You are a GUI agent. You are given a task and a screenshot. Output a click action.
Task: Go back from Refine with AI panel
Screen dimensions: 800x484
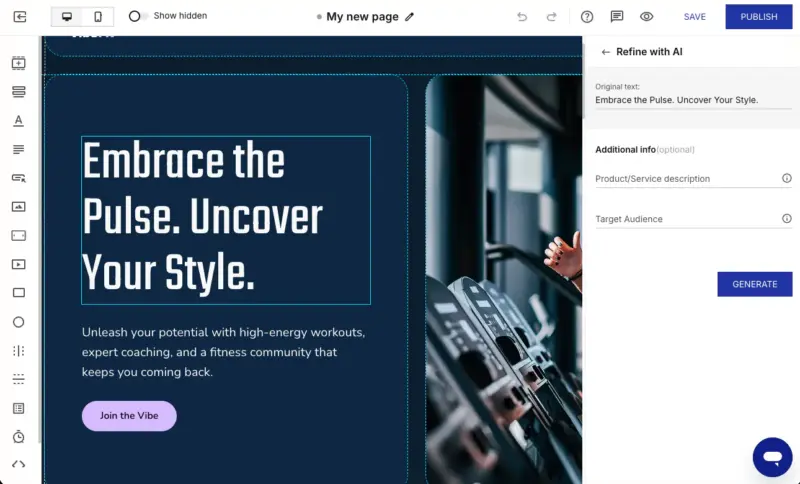[605, 52]
